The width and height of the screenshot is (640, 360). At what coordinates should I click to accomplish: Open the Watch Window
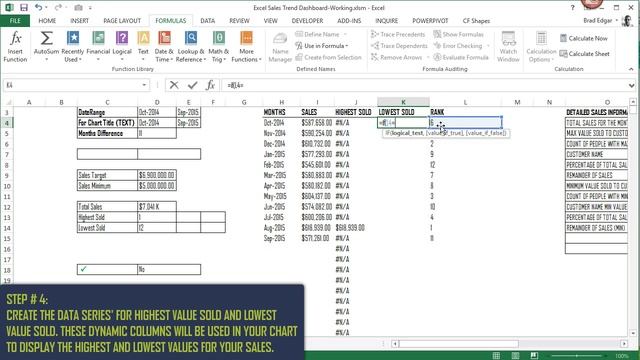pyautogui.click(x=508, y=47)
